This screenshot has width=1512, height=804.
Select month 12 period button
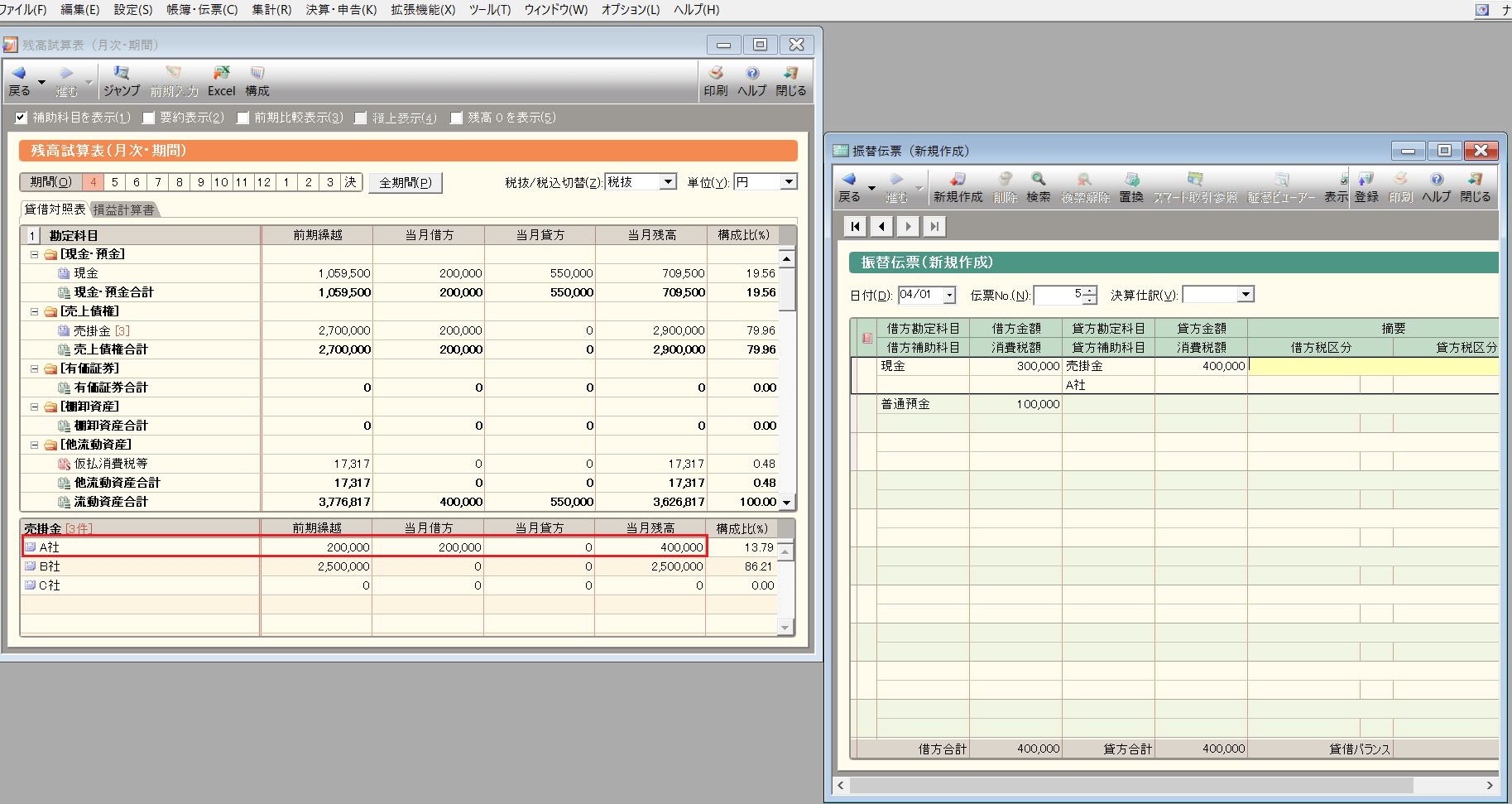click(263, 182)
